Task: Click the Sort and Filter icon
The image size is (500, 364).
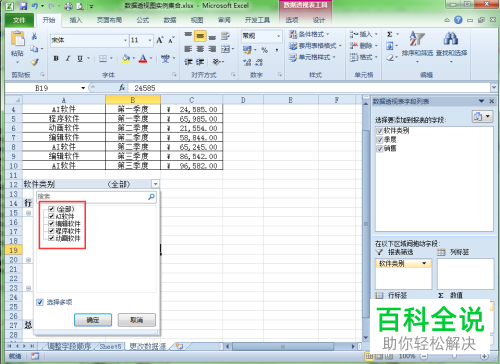Action: pyautogui.click(x=417, y=39)
